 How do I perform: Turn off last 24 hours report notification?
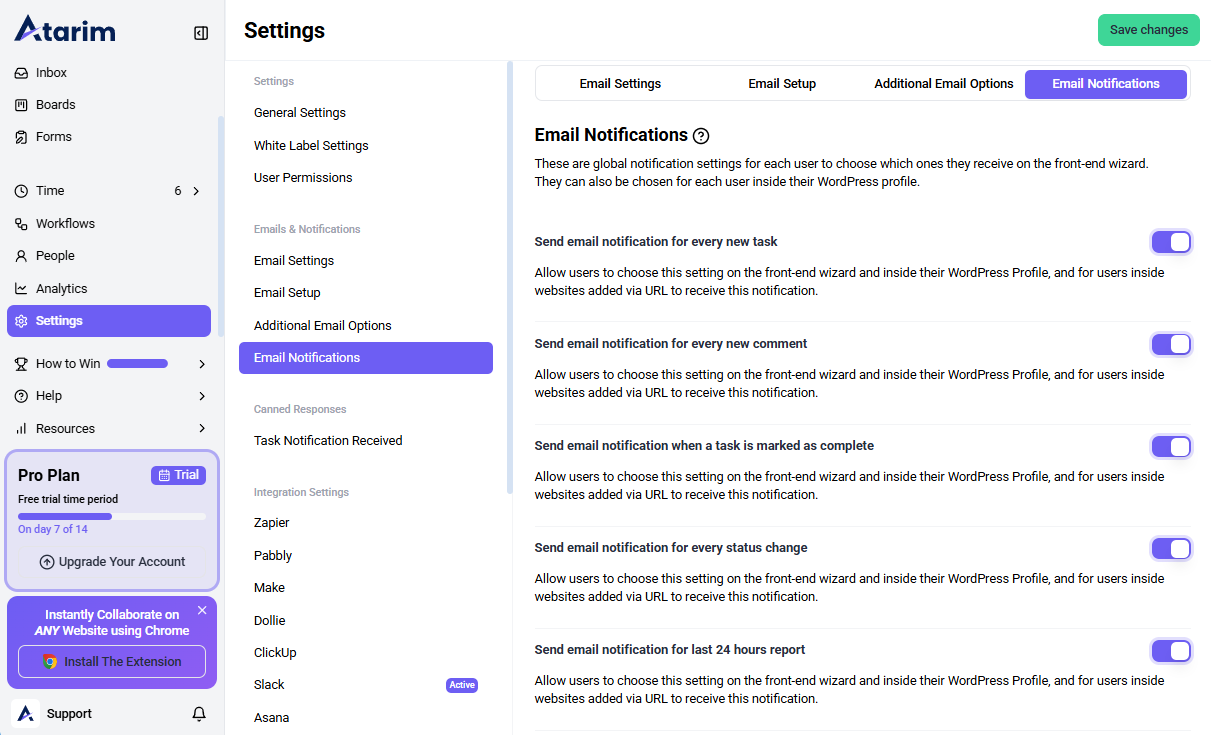[x=1171, y=651]
